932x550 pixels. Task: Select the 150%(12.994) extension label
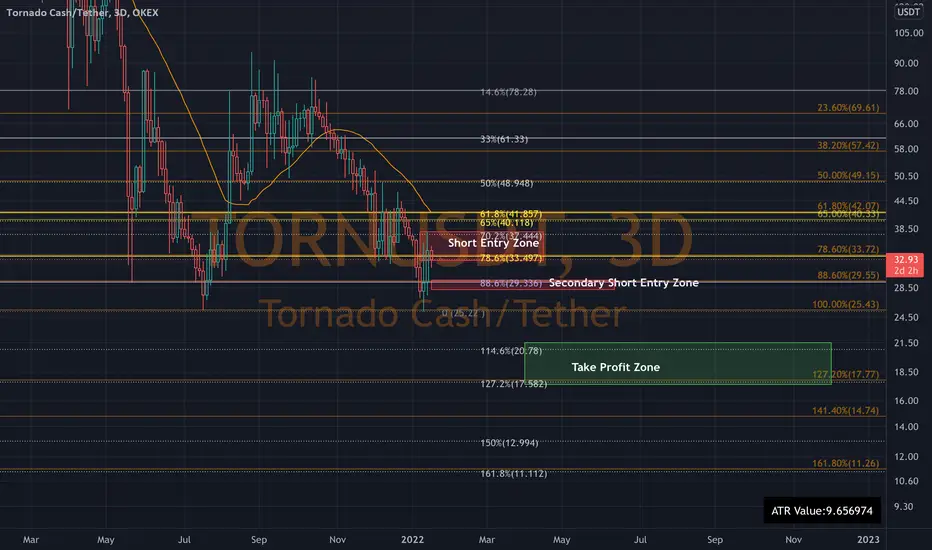(509, 442)
